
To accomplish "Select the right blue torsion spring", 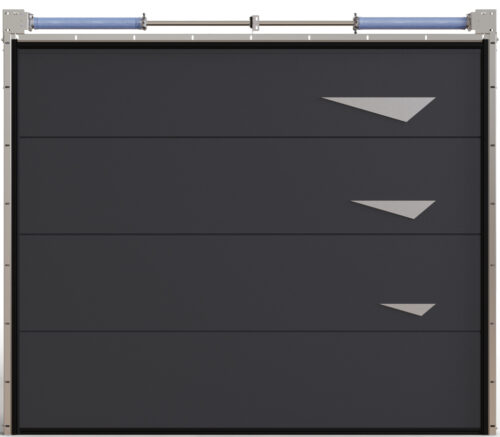I will pos(413,23).
